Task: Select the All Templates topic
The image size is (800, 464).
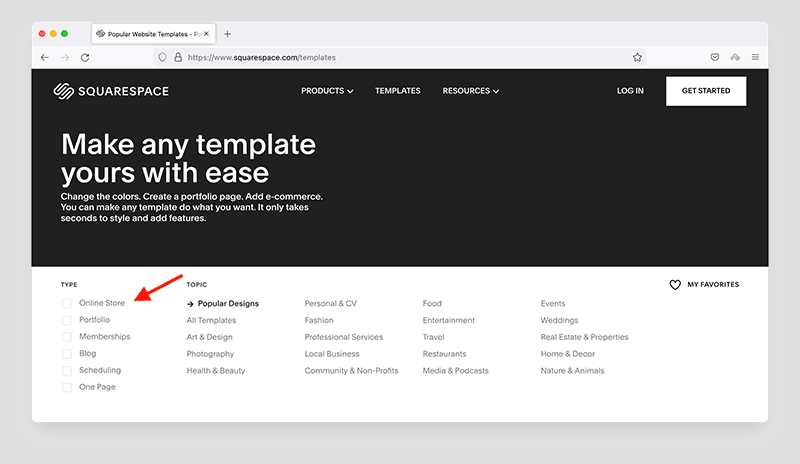Action: [211, 321]
